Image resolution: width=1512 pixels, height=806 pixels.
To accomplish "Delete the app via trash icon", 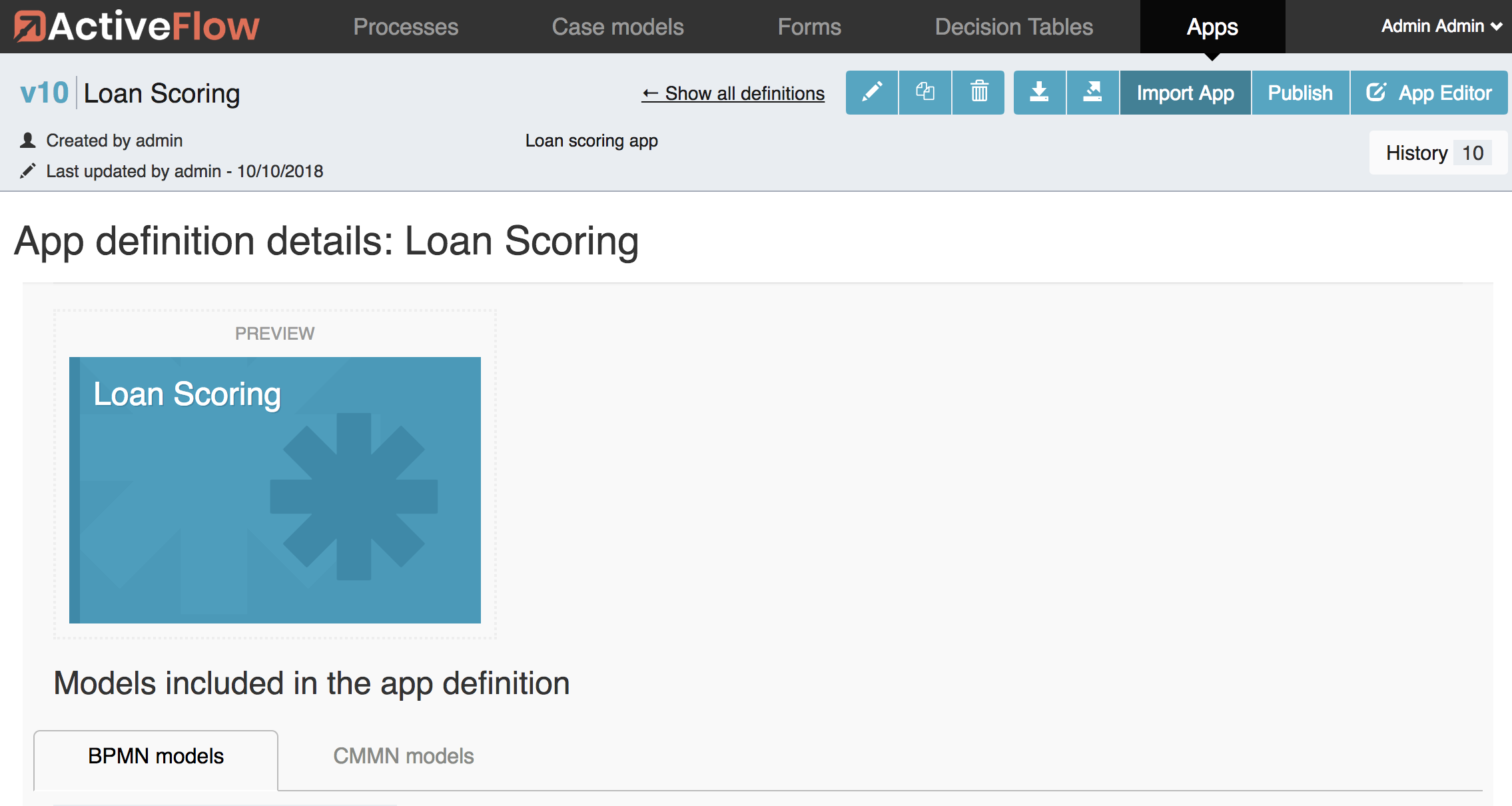I will coord(978,93).
